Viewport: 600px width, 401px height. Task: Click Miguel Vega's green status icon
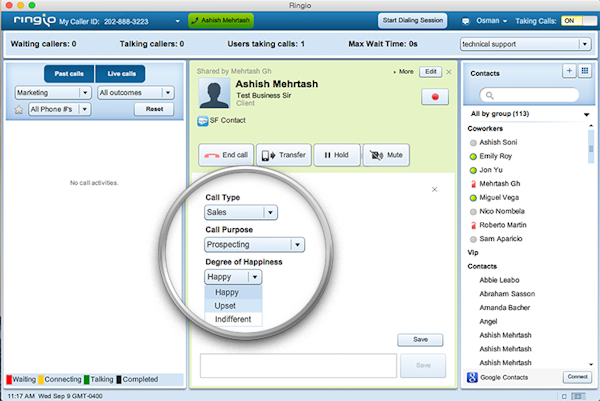pyautogui.click(x=473, y=198)
